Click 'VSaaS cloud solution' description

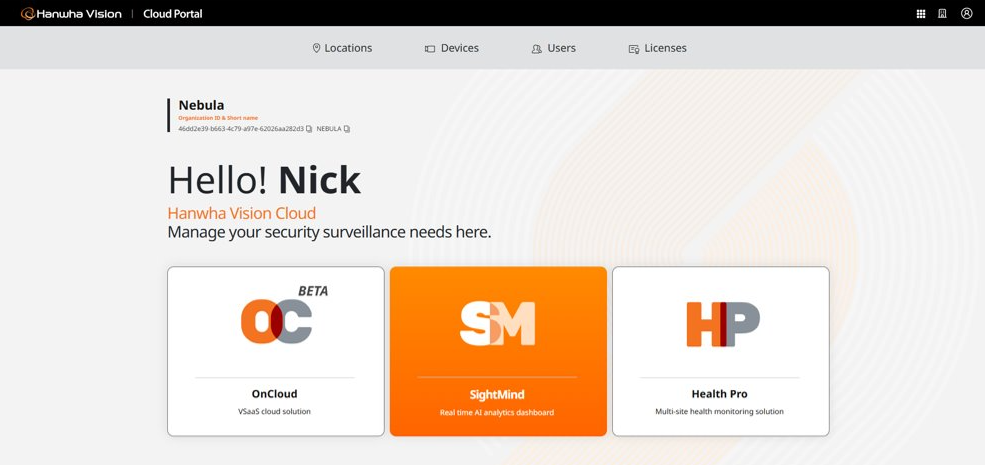pyautogui.click(x=275, y=412)
